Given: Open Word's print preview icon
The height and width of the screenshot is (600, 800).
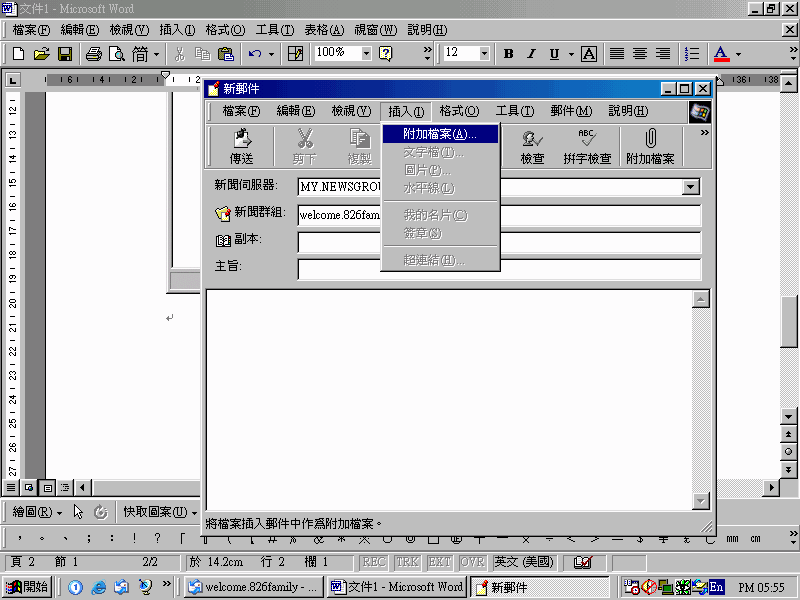Looking at the screenshot, I should pos(117,54).
